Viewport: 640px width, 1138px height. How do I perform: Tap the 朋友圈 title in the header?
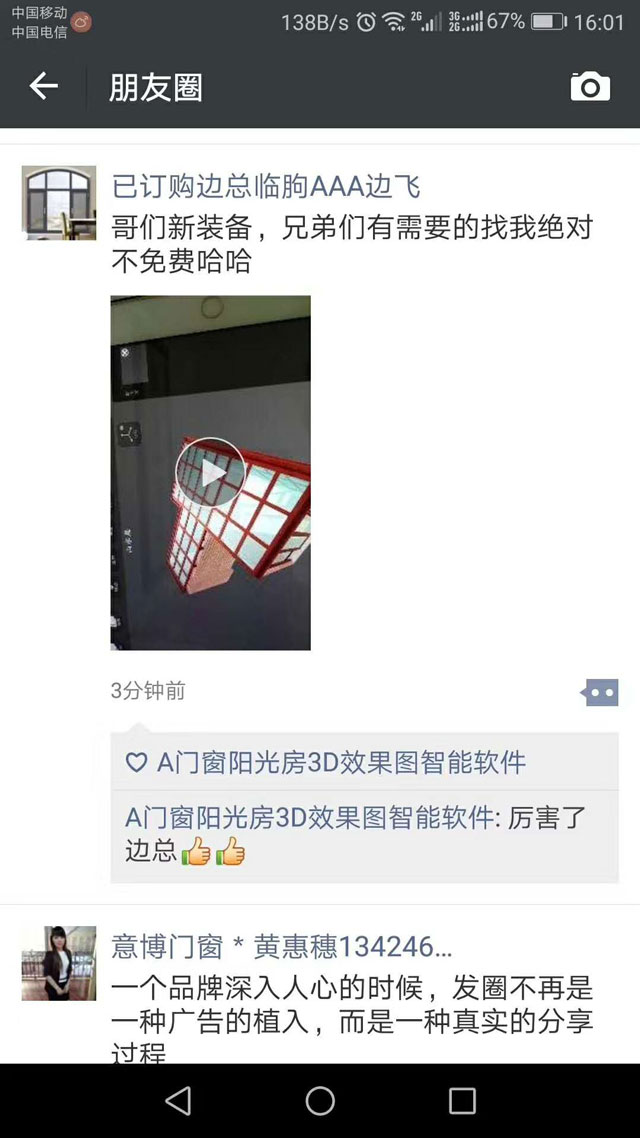[156, 88]
